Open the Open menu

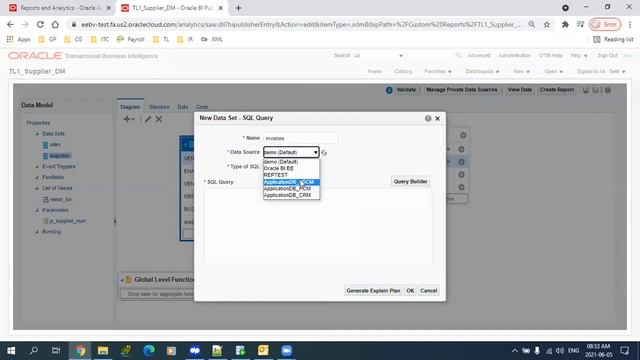tap(553, 71)
